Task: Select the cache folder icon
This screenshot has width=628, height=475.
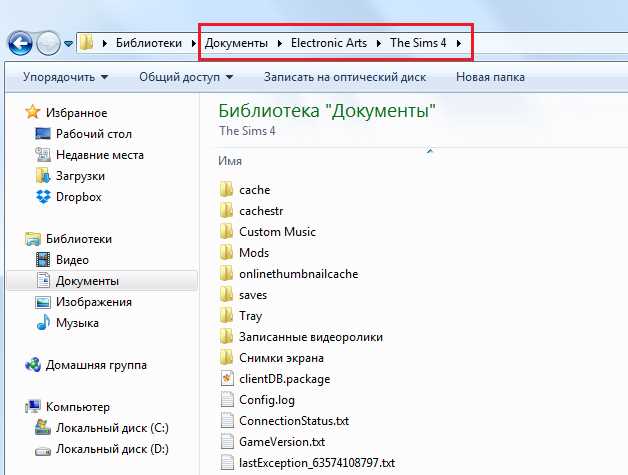Action: click(227, 189)
